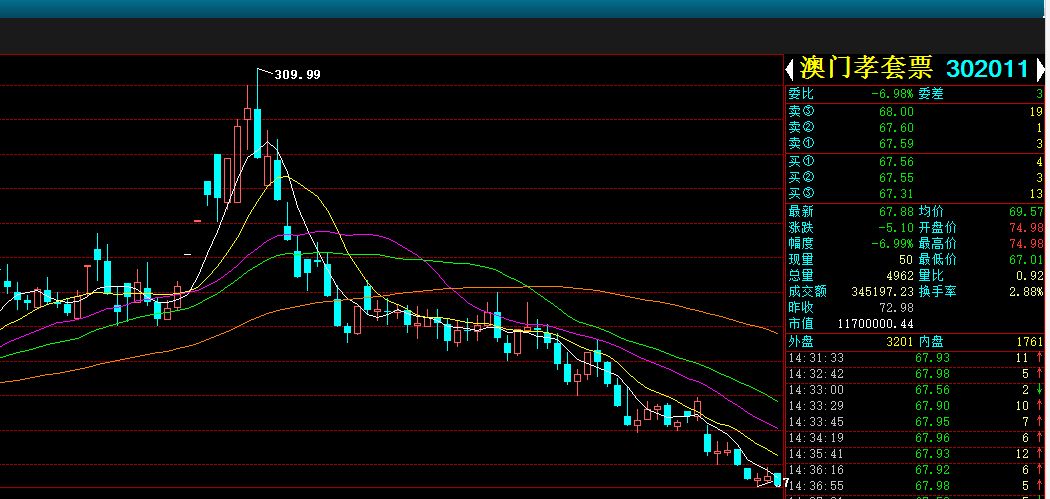Viewport: 1050px width, 499px height.
Task: Click the 成交额 value 345197.23
Action: (883, 292)
